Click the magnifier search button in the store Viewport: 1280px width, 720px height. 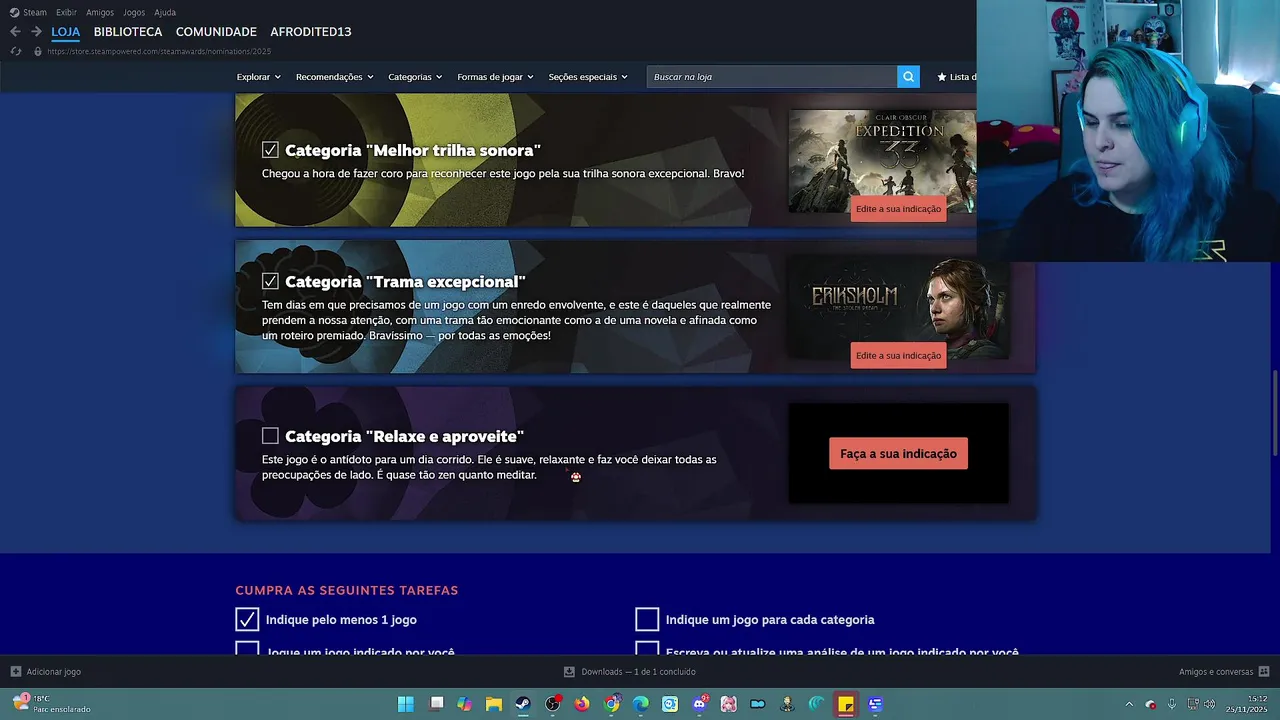[908, 77]
